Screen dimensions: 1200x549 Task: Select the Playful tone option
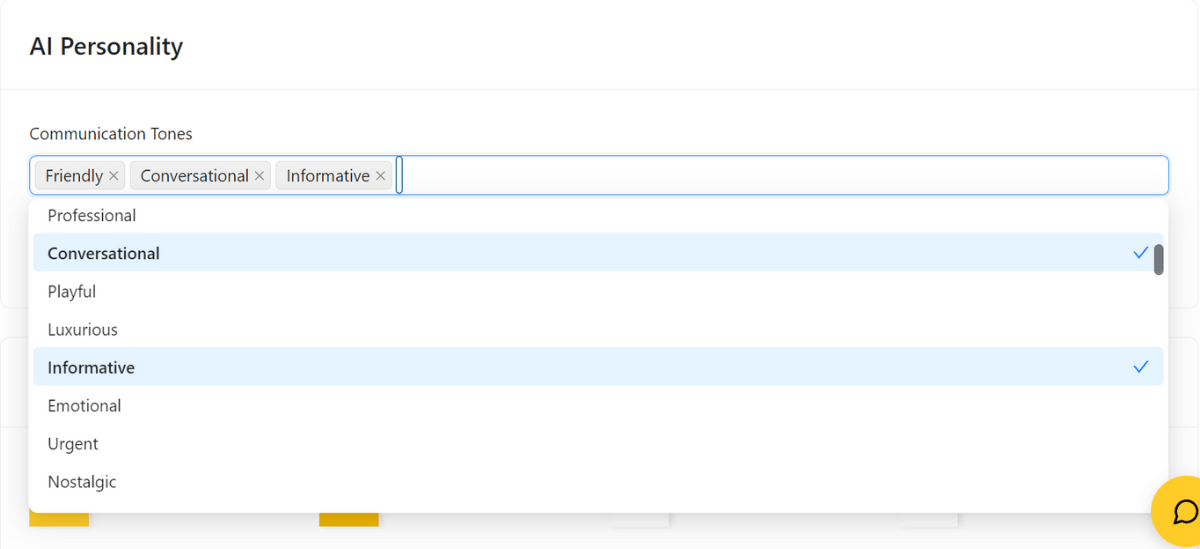(598, 291)
